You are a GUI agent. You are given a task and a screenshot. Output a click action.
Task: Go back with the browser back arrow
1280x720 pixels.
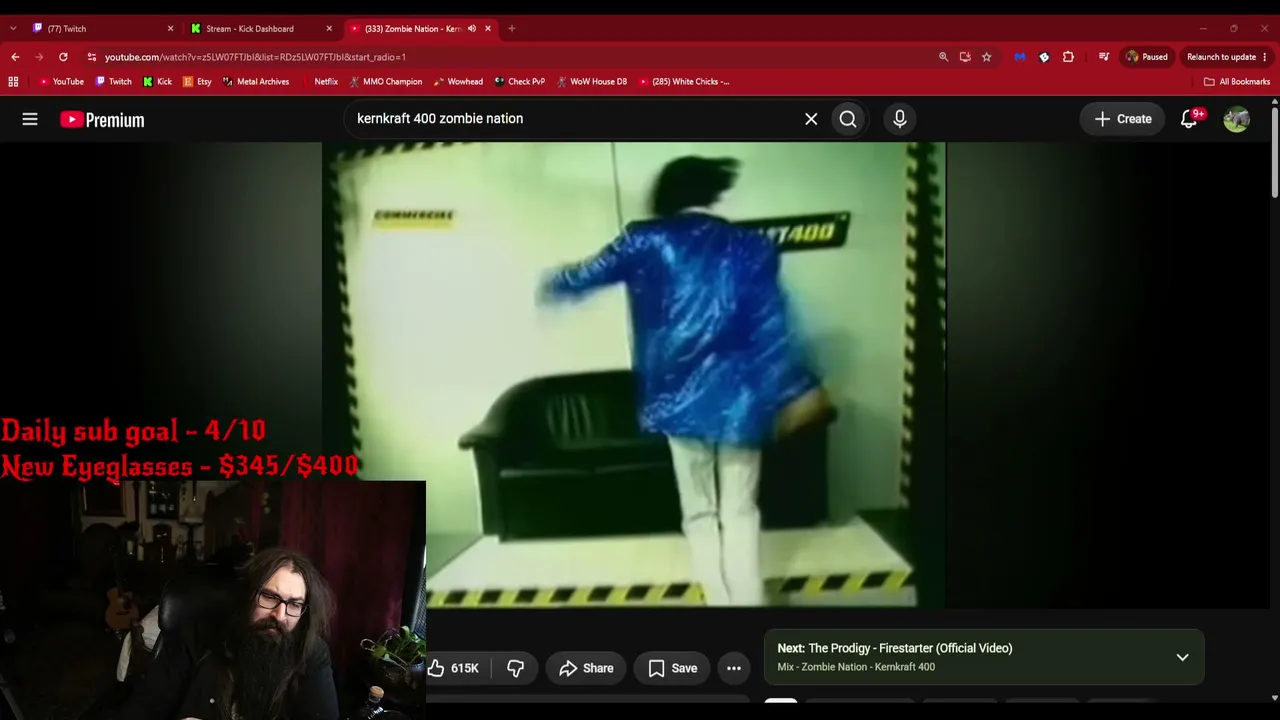[x=15, y=57]
